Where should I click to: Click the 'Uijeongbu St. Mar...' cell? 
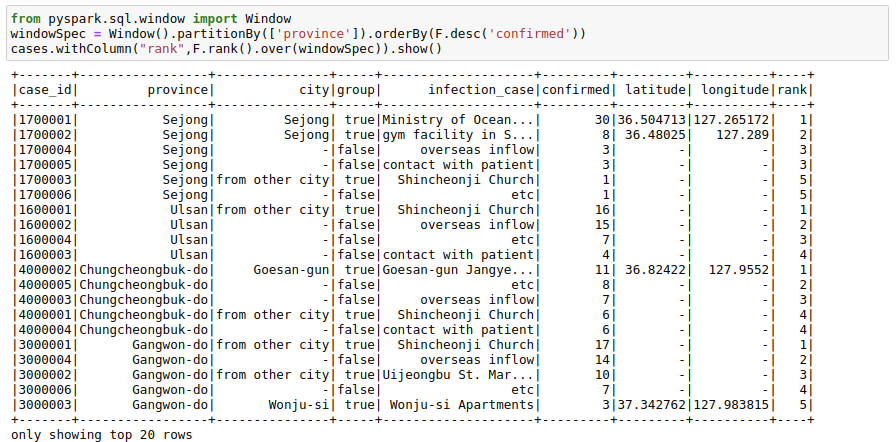tap(458, 375)
